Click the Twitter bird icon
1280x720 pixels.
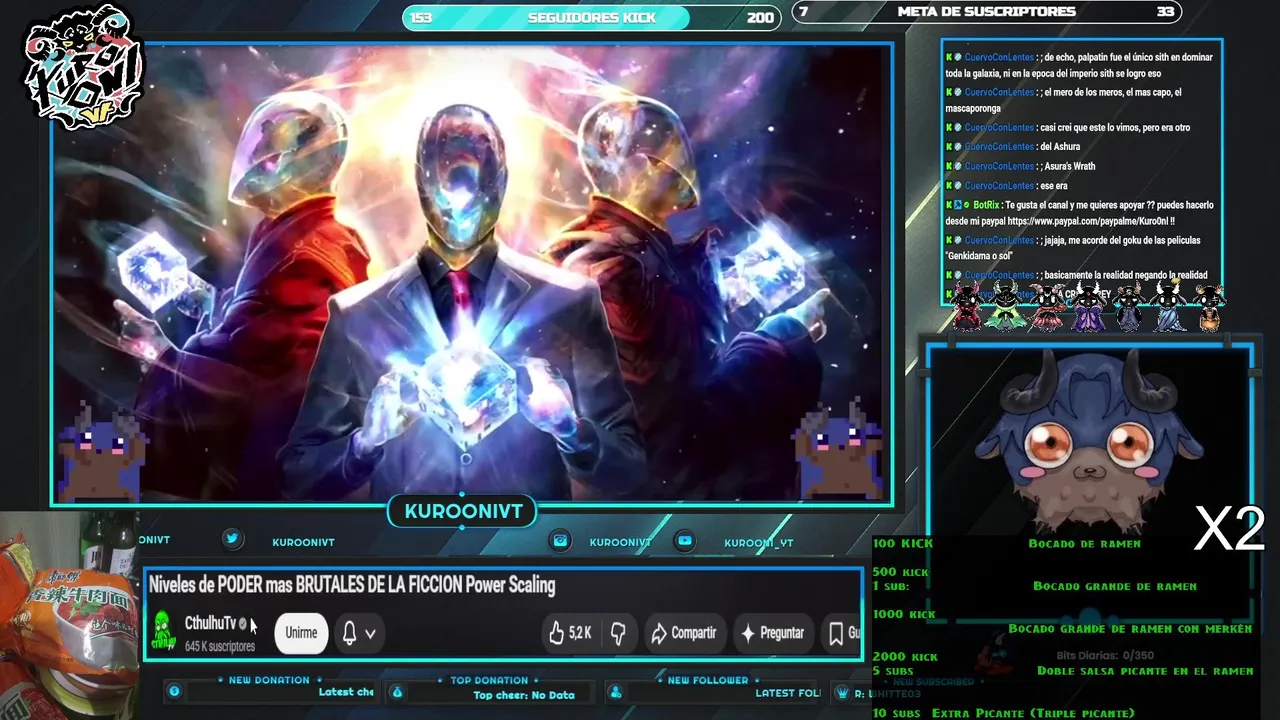(232, 539)
